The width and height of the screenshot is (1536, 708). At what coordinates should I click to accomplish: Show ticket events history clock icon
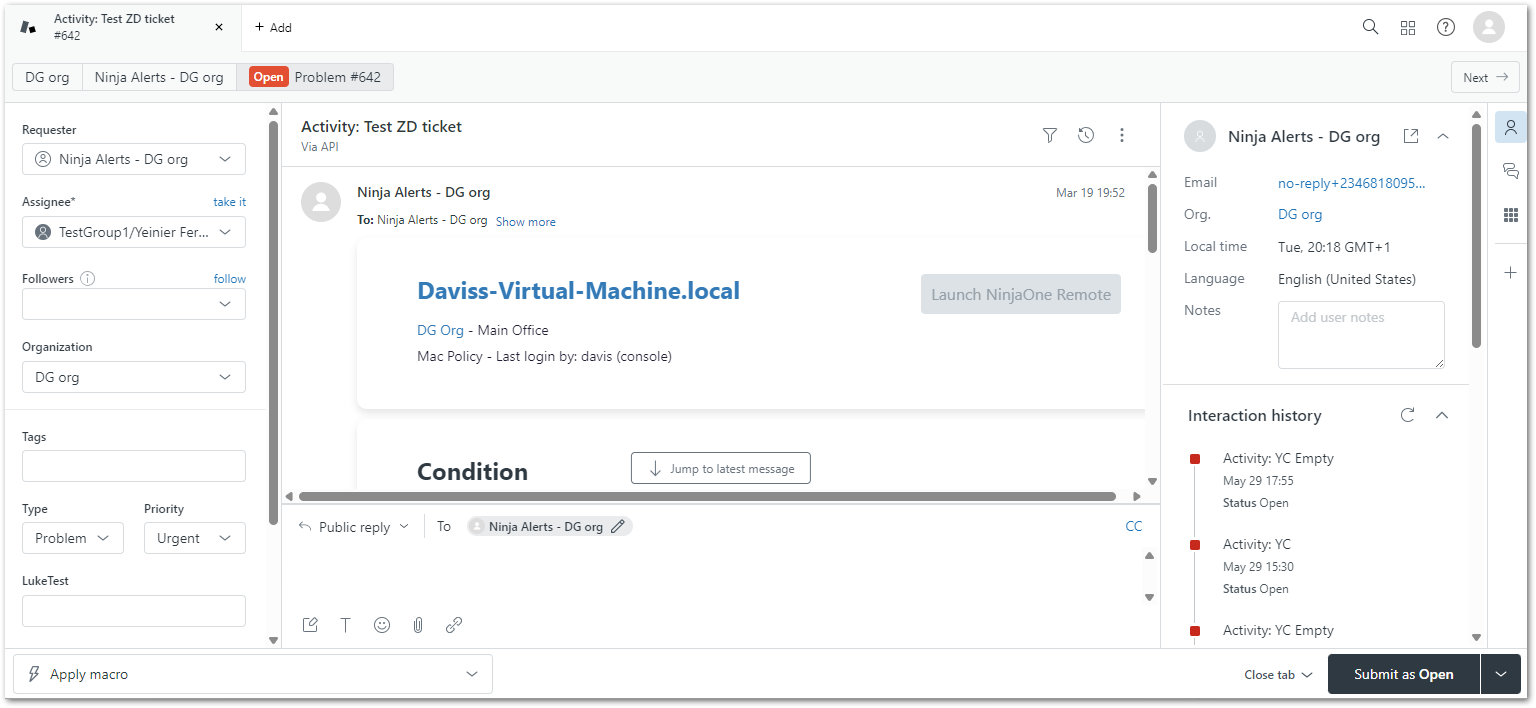coord(1085,135)
